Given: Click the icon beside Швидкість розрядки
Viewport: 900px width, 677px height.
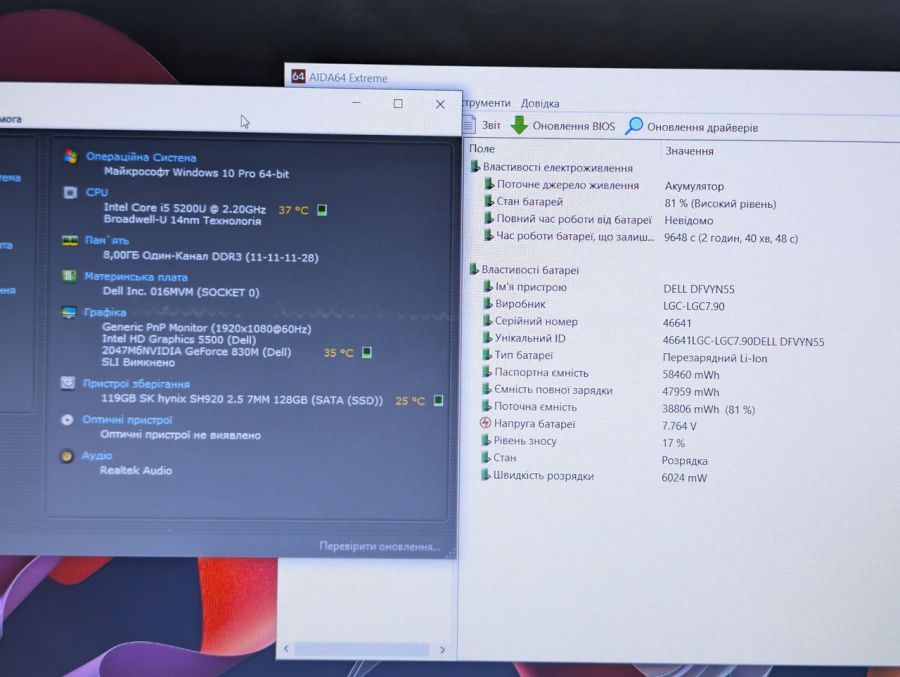Looking at the screenshot, I should 486,475.
